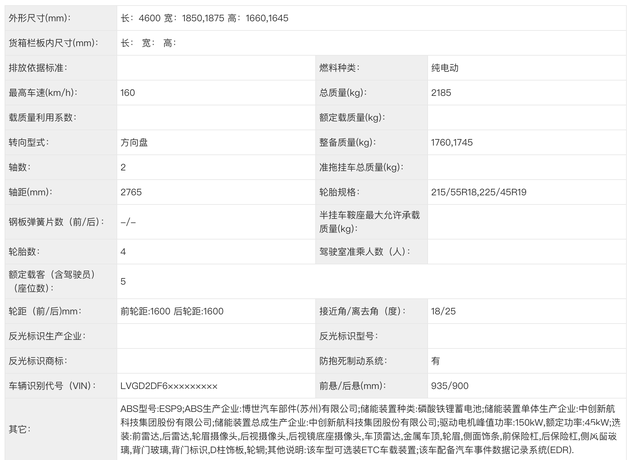630x460 pixels.
Task: Click the 1760,1745 curb weight value
Action: [456, 142]
